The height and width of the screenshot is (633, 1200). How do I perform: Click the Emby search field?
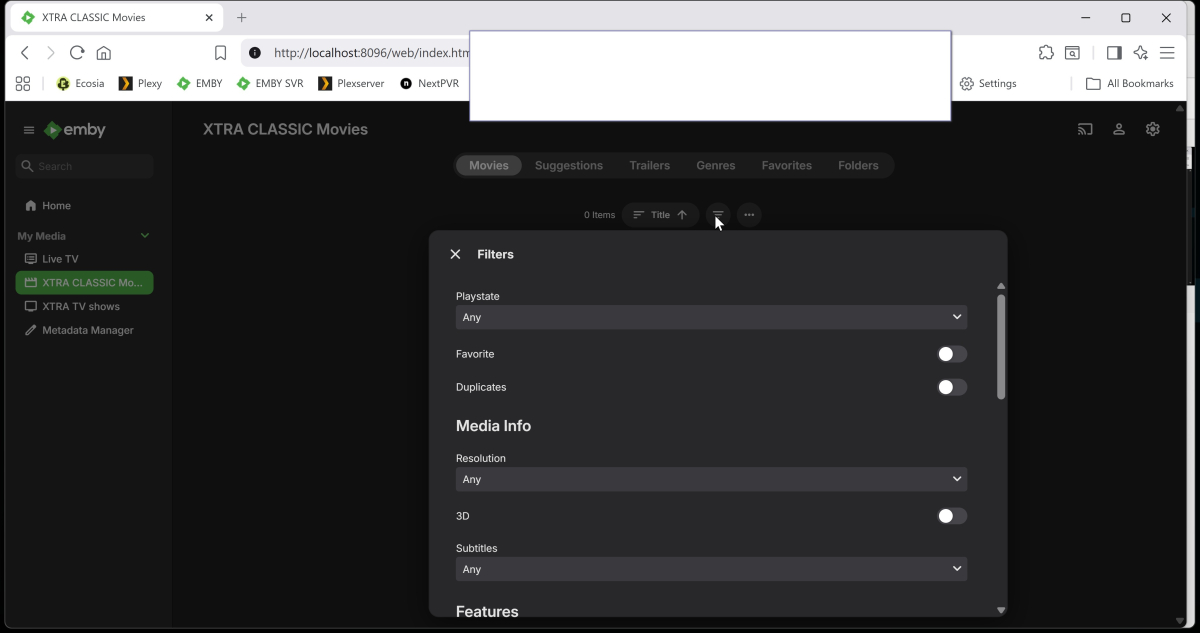[85, 166]
